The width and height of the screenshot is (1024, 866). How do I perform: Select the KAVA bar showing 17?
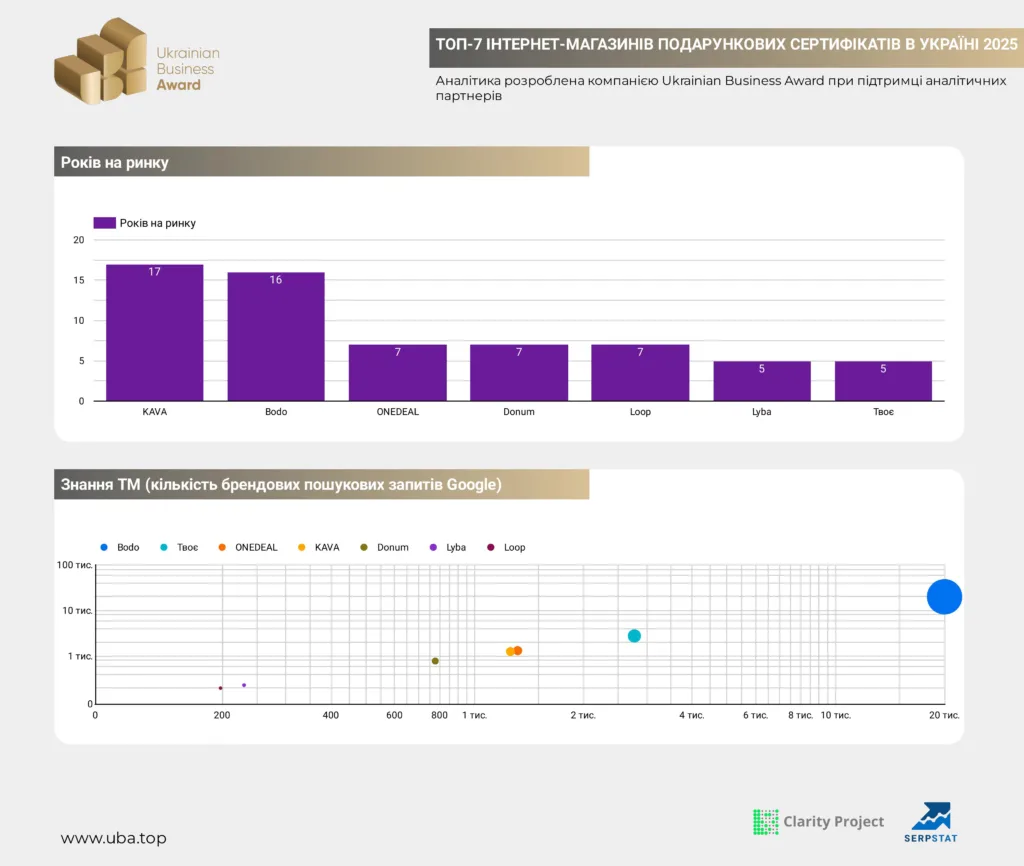[x=155, y=332]
